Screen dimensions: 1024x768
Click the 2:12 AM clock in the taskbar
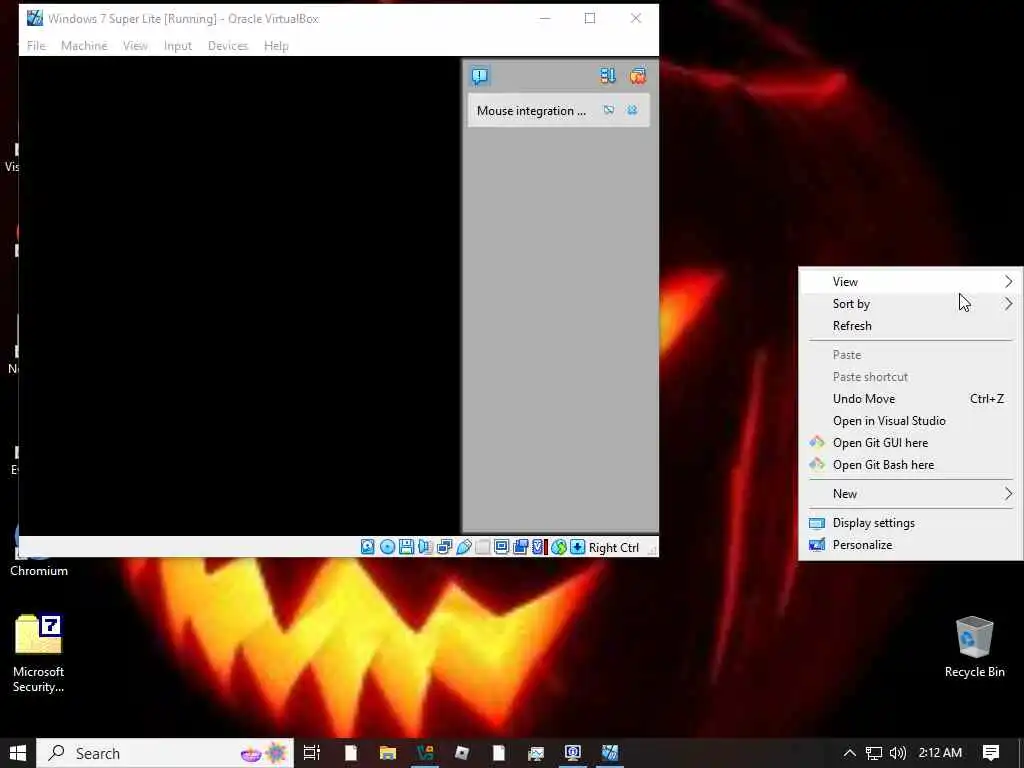[x=940, y=753]
